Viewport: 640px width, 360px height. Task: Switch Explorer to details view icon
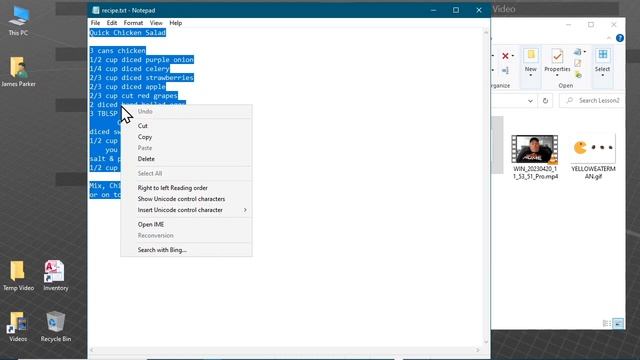(x=607, y=324)
